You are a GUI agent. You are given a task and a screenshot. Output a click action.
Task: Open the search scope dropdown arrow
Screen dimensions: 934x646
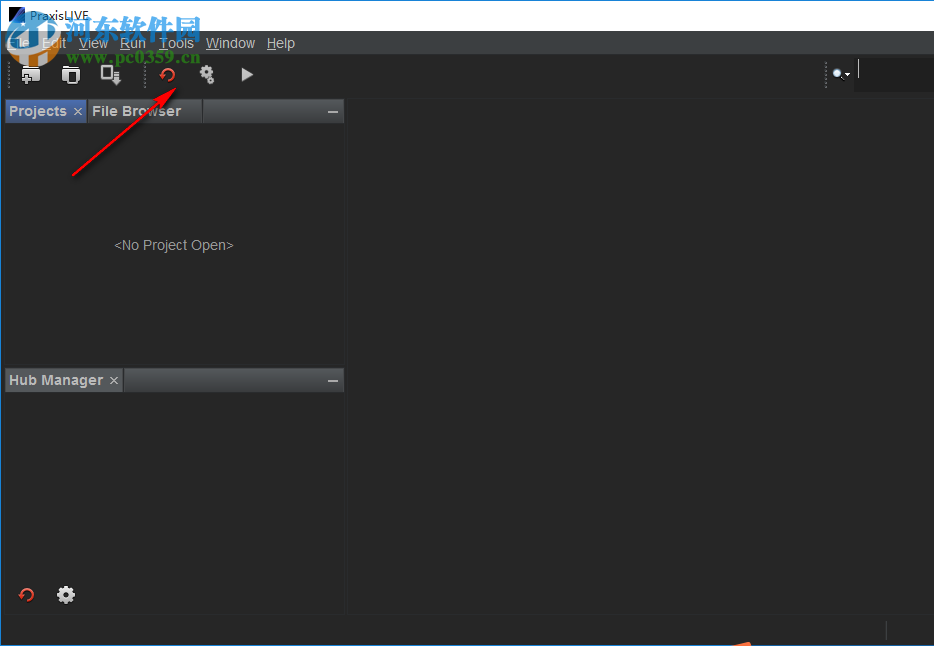pyautogui.click(x=846, y=74)
